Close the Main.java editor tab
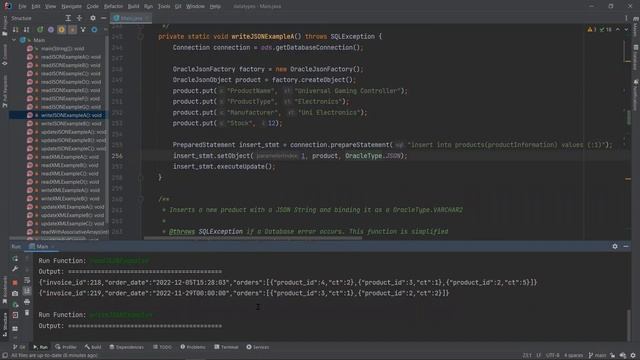This screenshot has height=360, width=640. (147, 18)
